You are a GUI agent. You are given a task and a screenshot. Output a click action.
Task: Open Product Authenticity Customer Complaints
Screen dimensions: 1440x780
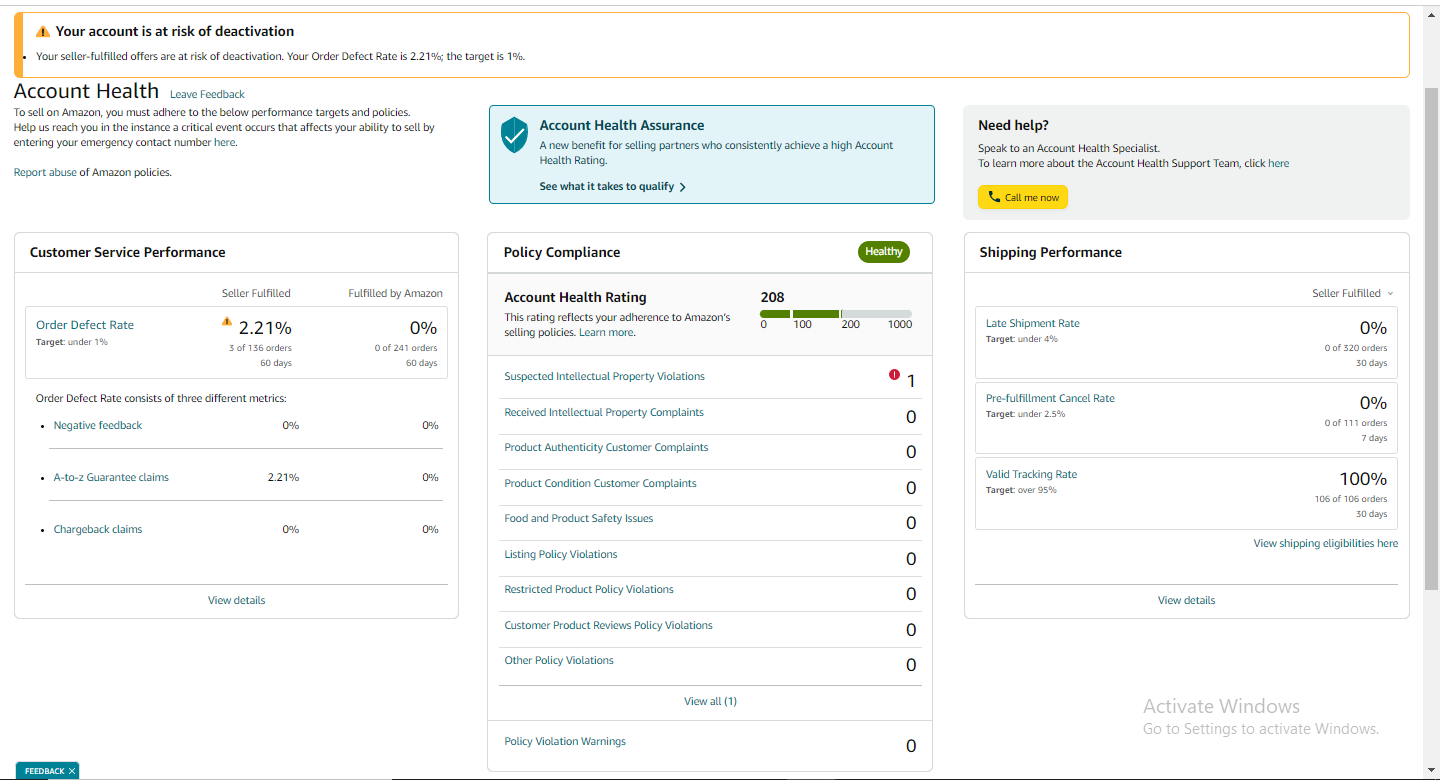click(606, 447)
